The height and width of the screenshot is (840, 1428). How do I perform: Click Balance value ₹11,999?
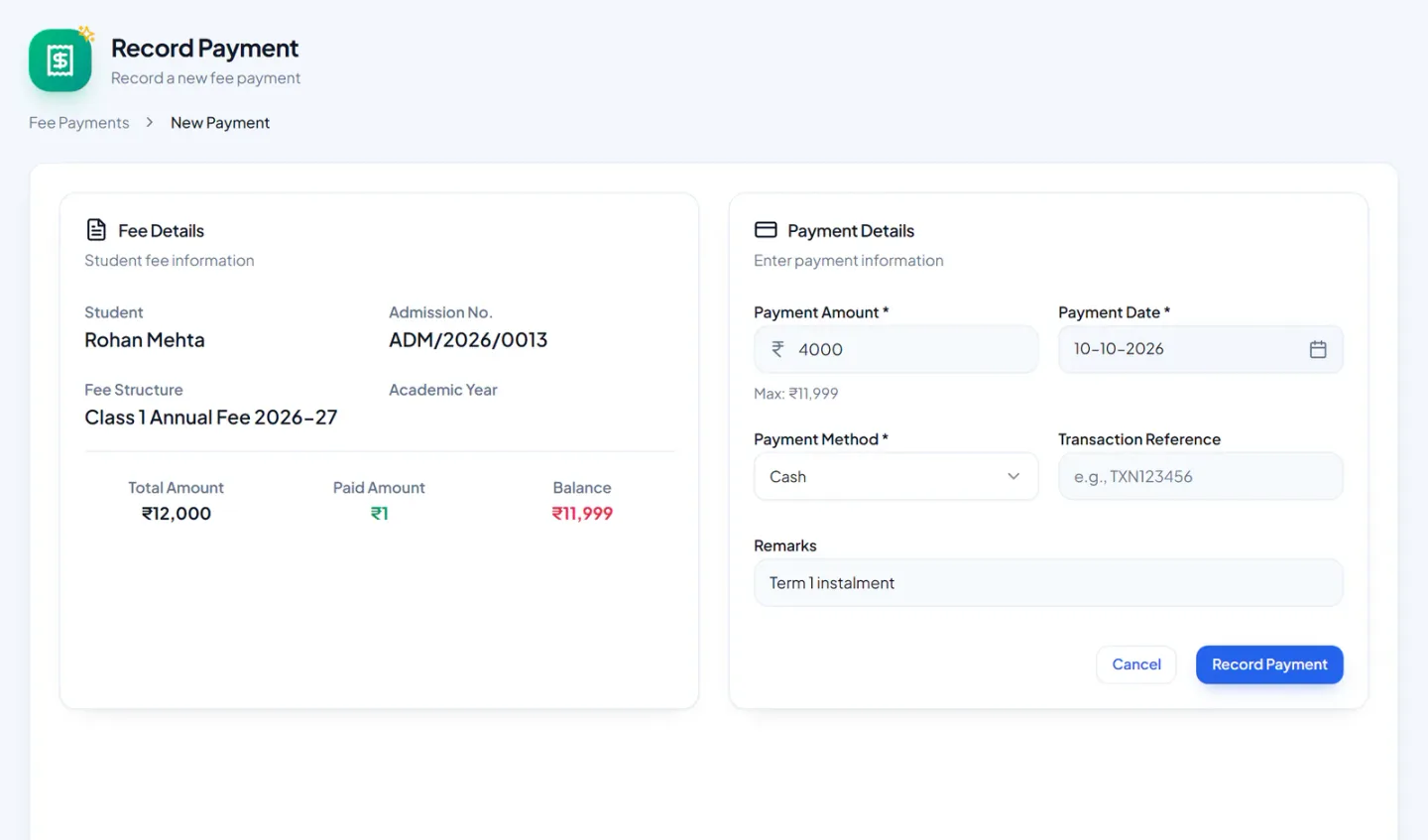[x=582, y=514]
